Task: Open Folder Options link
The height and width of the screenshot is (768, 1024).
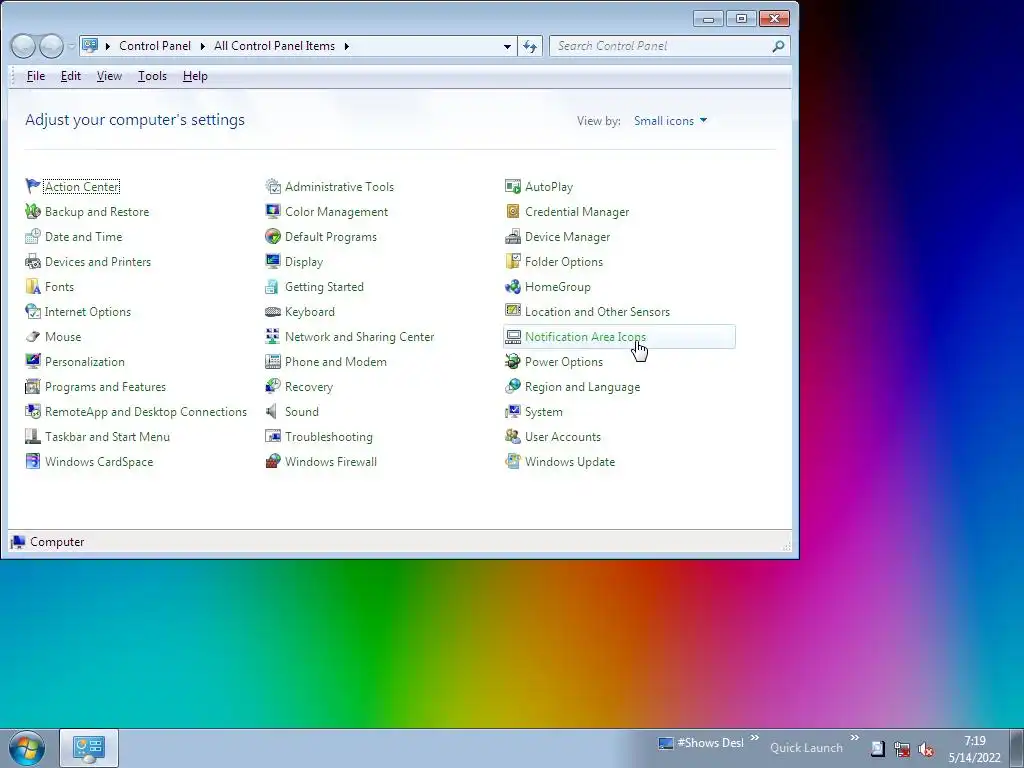Action: [564, 262]
